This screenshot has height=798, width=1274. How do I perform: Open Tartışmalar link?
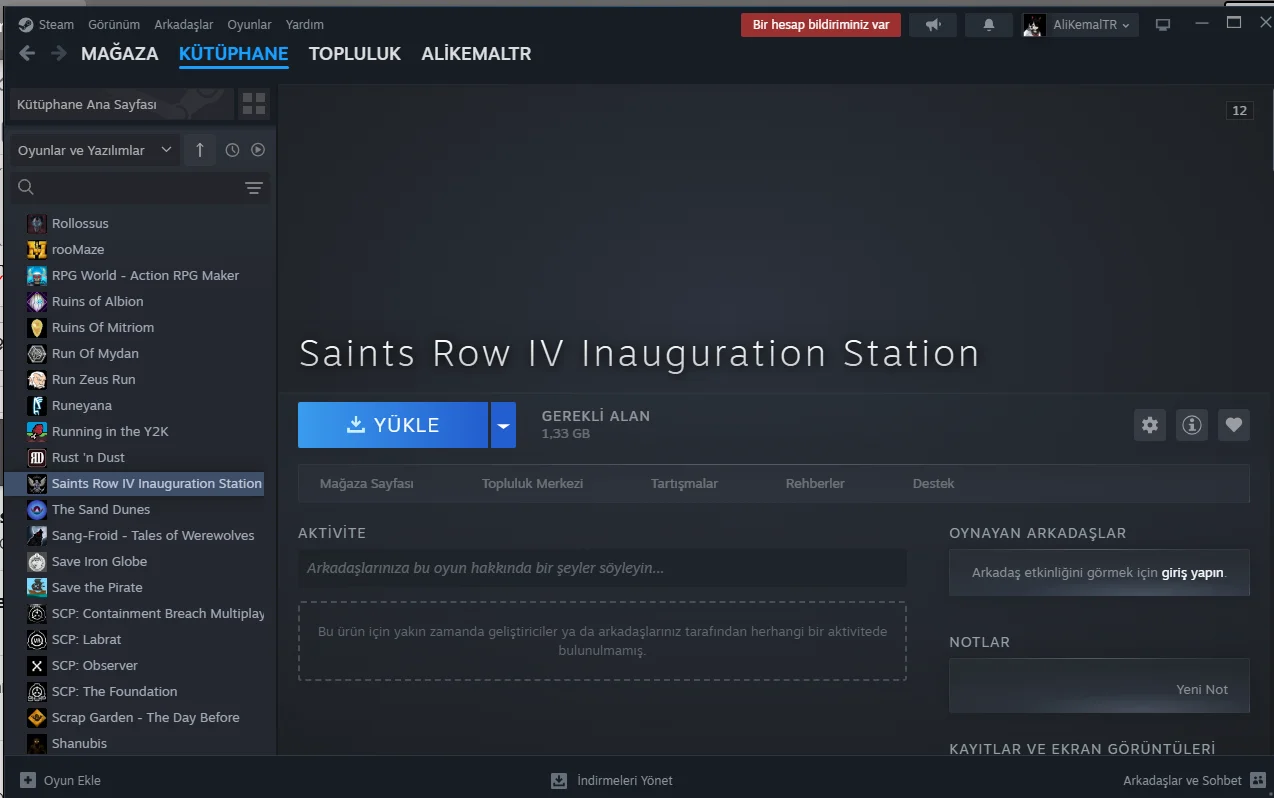[x=684, y=484]
